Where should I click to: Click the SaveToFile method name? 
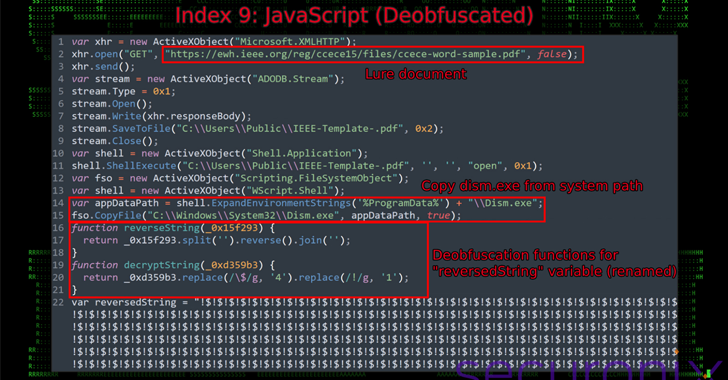141,129
